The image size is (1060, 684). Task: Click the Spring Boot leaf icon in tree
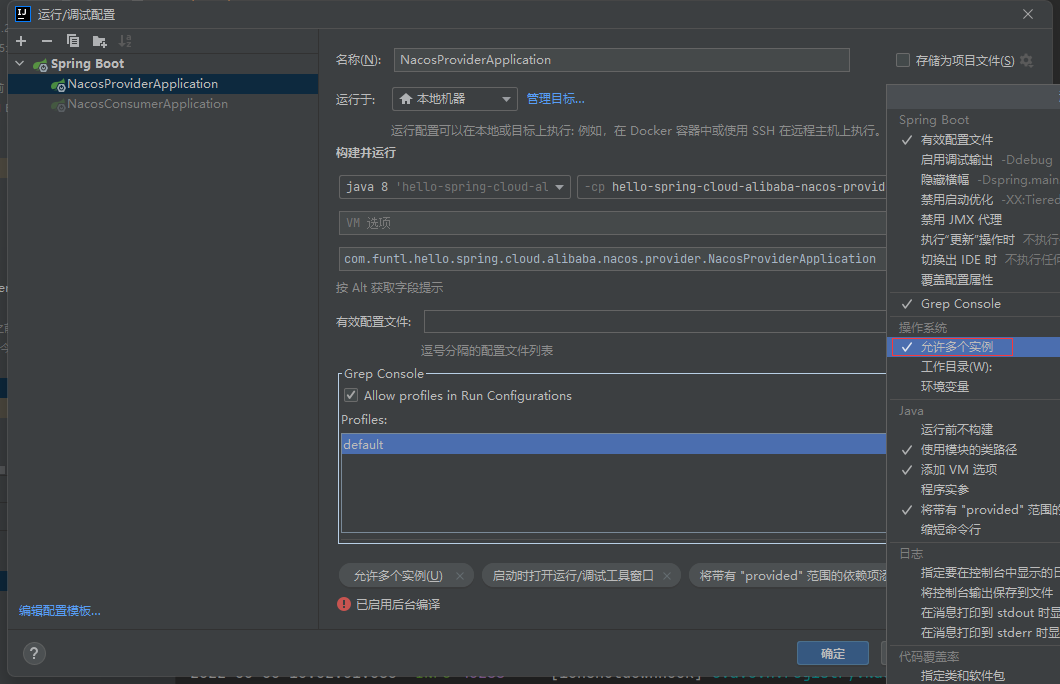click(x=41, y=64)
